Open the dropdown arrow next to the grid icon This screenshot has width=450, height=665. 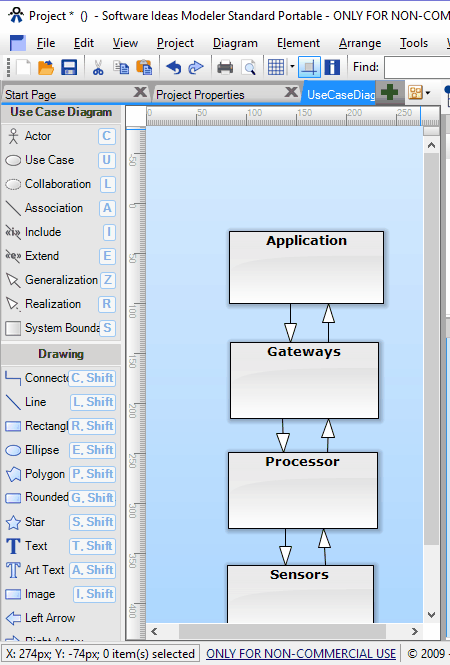point(292,67)
